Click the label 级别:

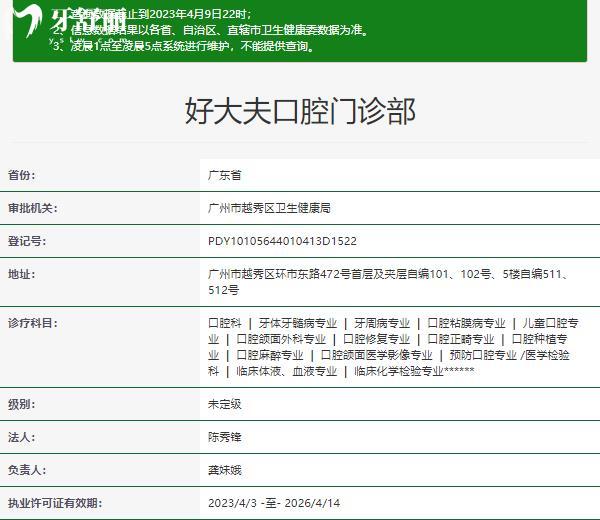coord(21,404)
